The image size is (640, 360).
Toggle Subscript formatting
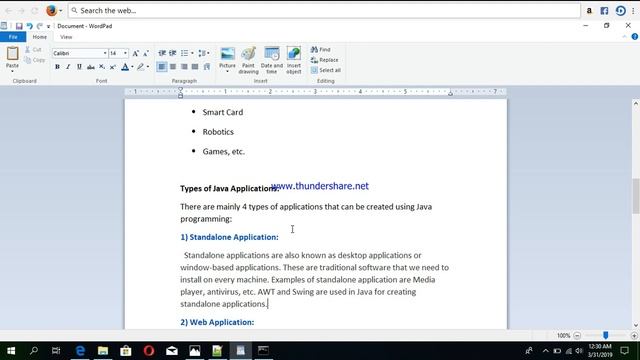pos(102,67)
